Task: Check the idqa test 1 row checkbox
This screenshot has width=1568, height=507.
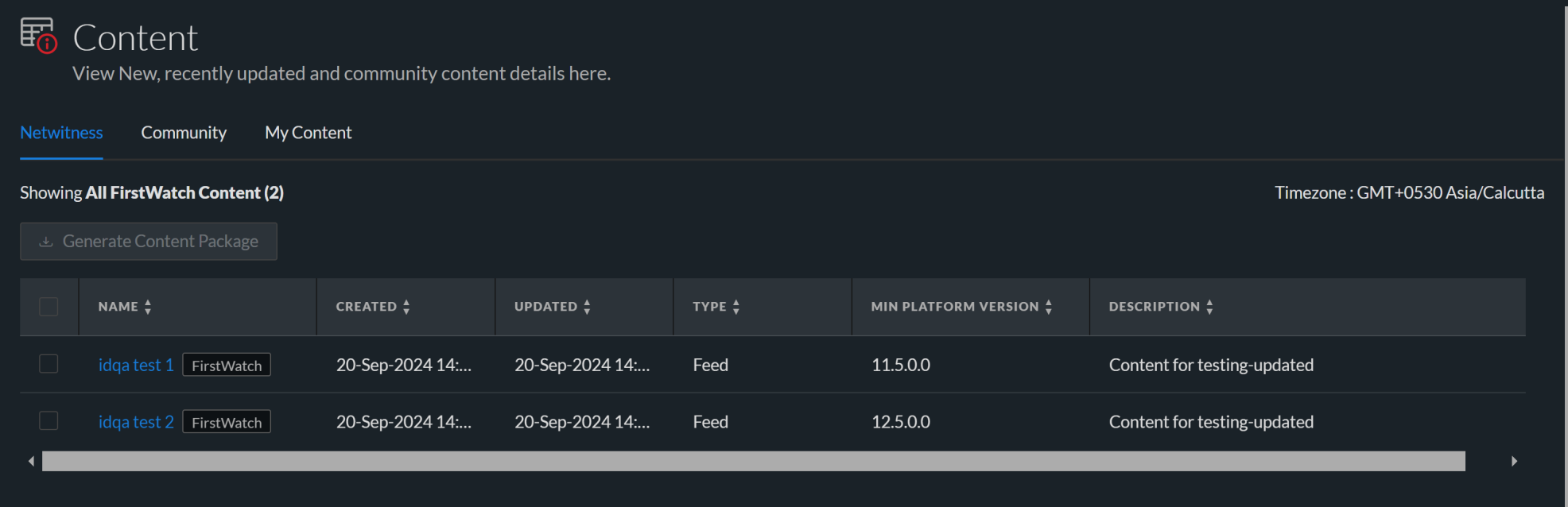Action: [49, 364]
